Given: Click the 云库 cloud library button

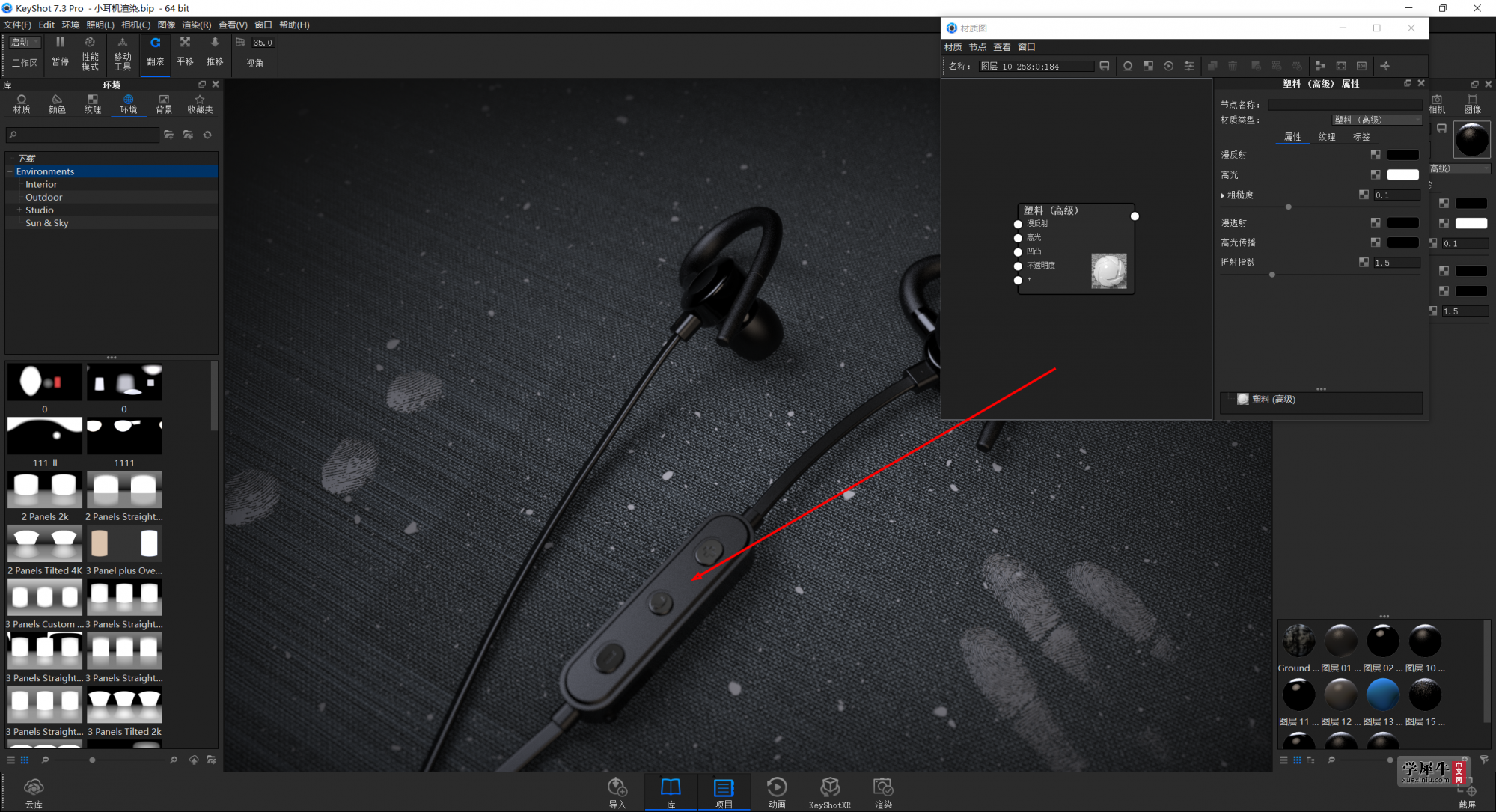Looking at the screenshot, I should click(x=34, y=793).
